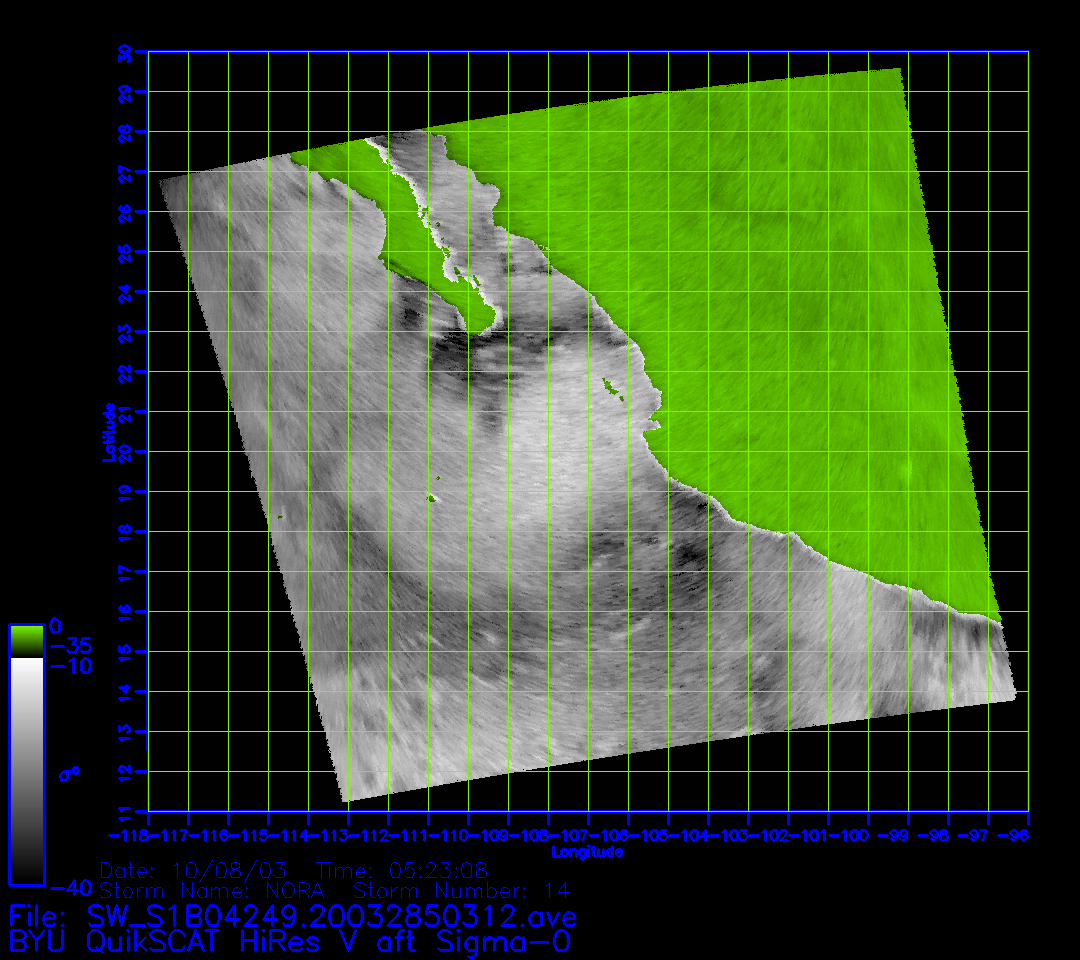This screenshot has width=1080, height=960.
Task: Click the BYU QuikSCAT HiRes title line
Action: pyautogui.click(x=290, y=941)
